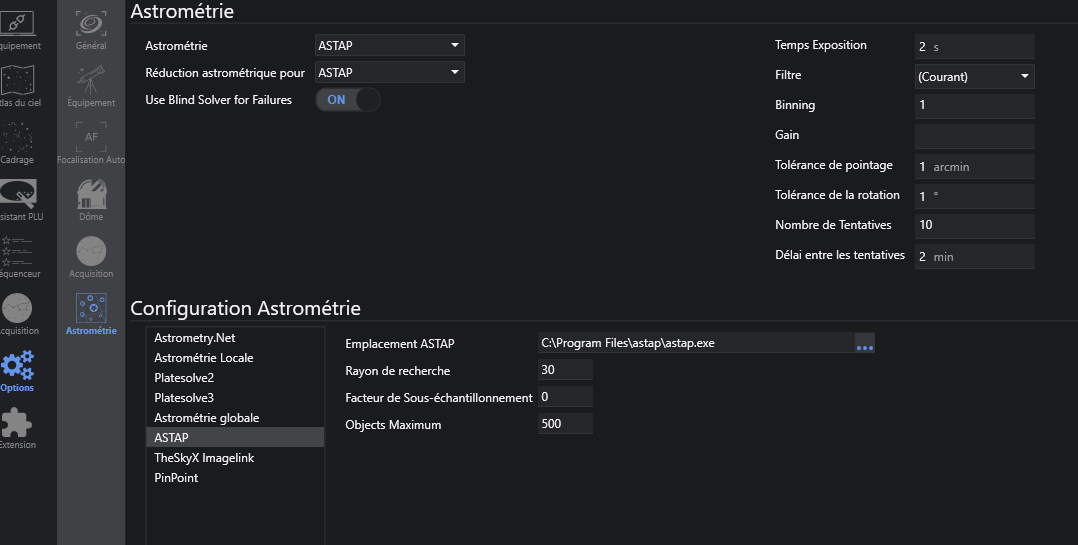Open the Général options icon
Screen dimensions: 1078x545
click(x=91, y=27)
